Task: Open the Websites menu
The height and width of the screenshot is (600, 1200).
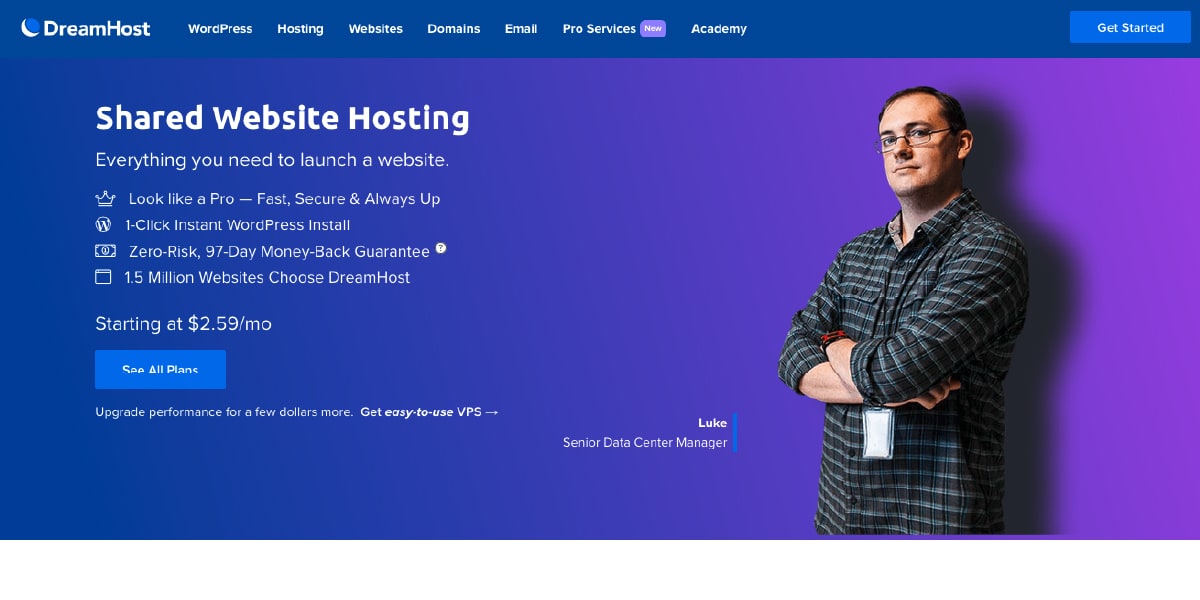Action: tap(375, 29)
